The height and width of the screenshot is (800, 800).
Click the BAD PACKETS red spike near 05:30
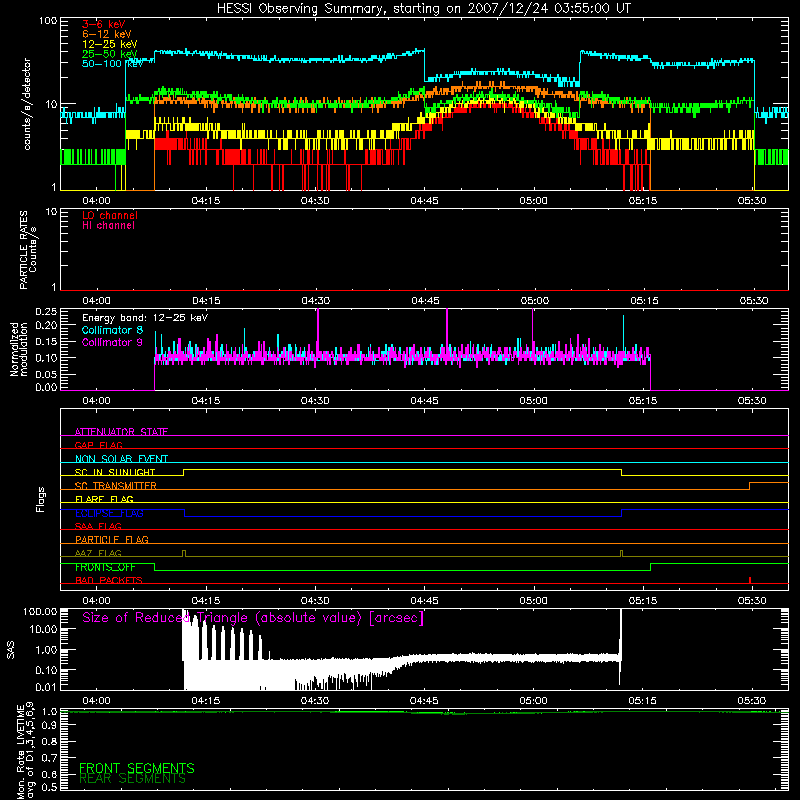(749, 580)
